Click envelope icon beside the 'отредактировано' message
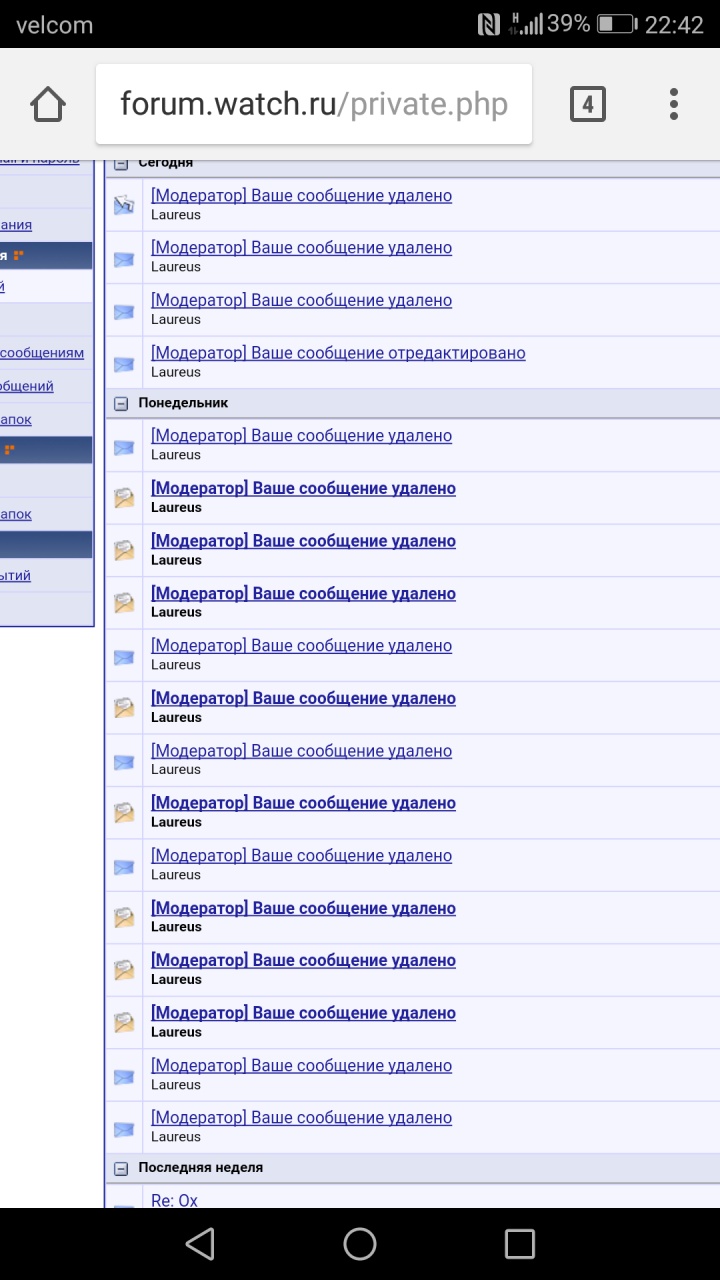 point(124,363)
